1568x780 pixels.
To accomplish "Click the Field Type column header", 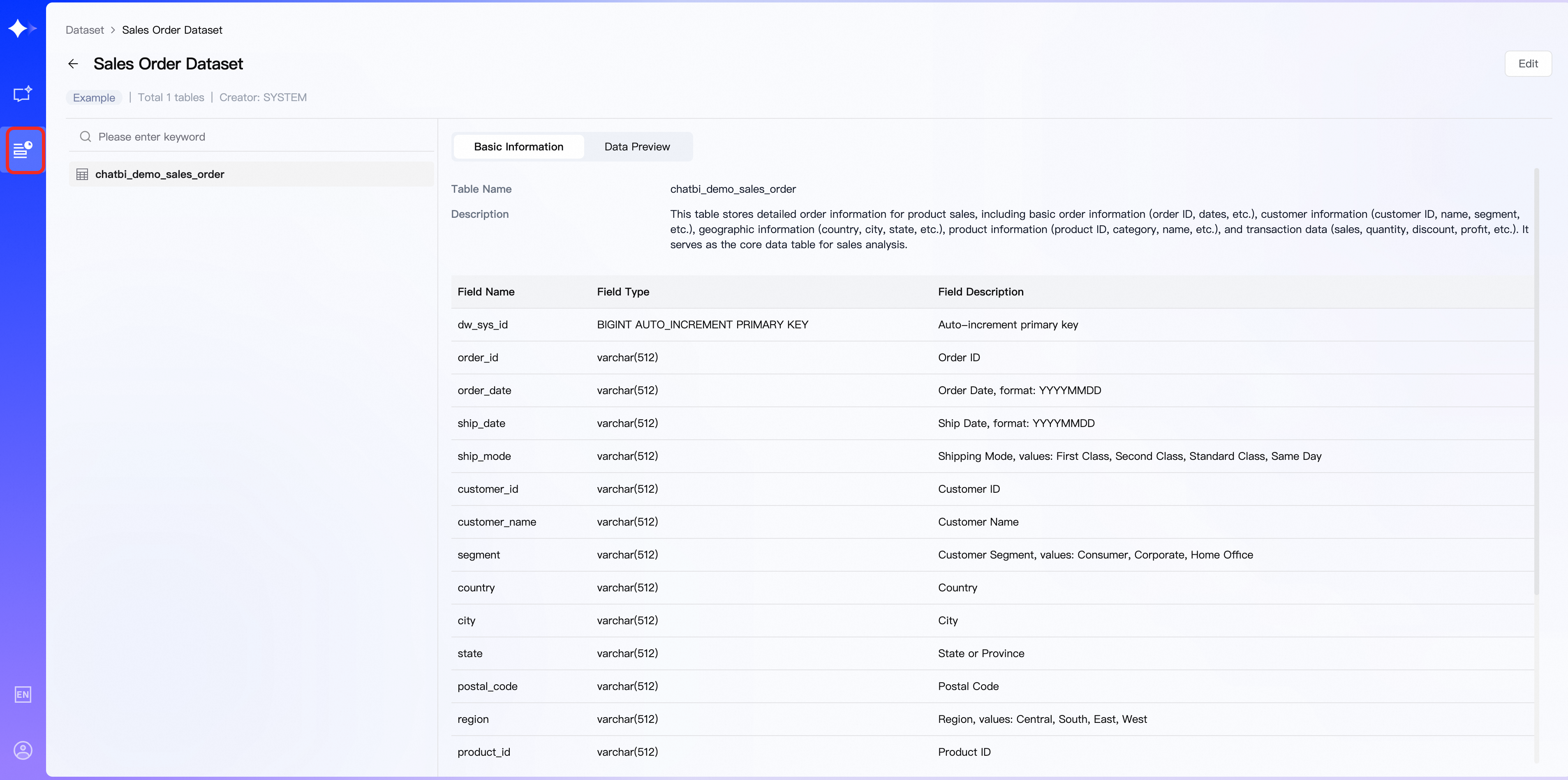I will tap(623, 292).
